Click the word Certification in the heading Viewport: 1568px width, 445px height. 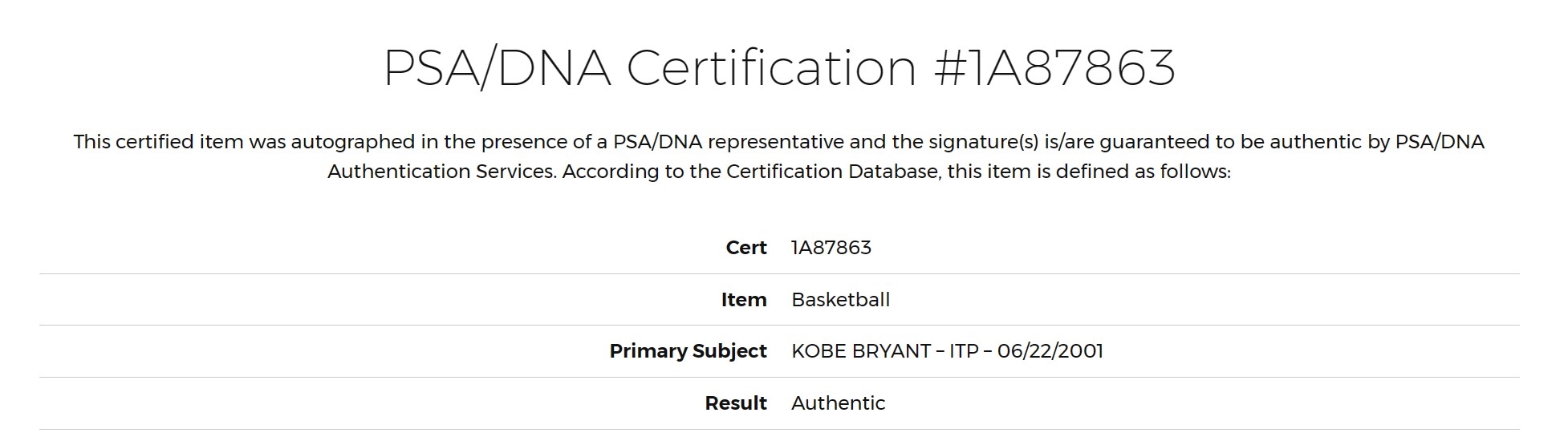(x=771, y=67)
